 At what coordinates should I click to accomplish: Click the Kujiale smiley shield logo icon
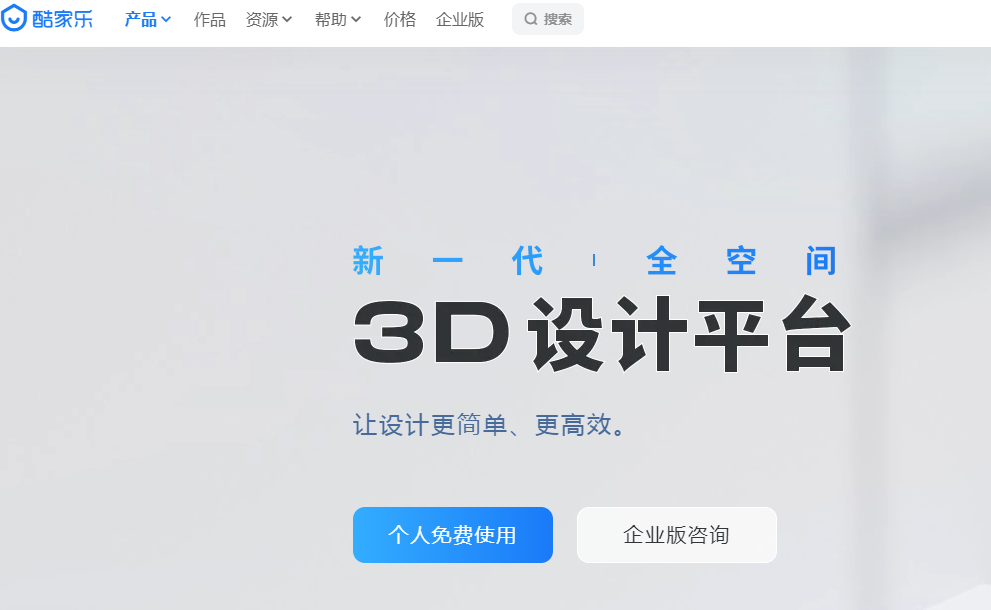tap(14, 19)
